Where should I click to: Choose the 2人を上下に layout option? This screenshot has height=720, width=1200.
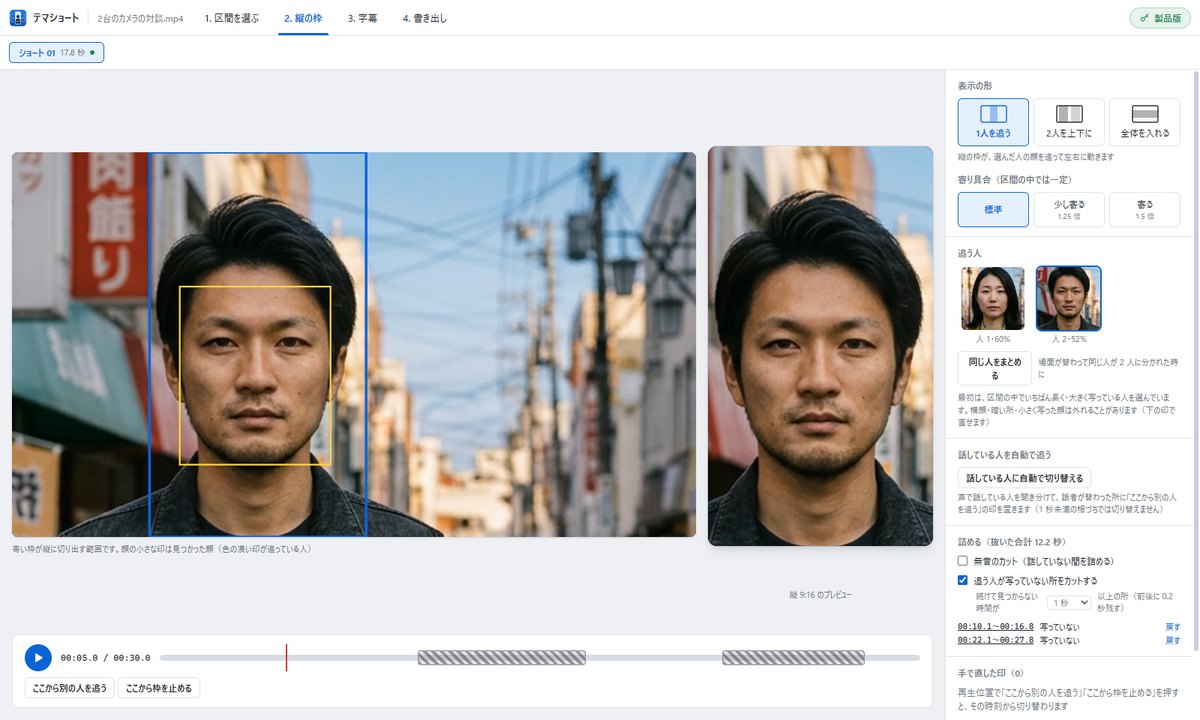tap(1069, 122)
